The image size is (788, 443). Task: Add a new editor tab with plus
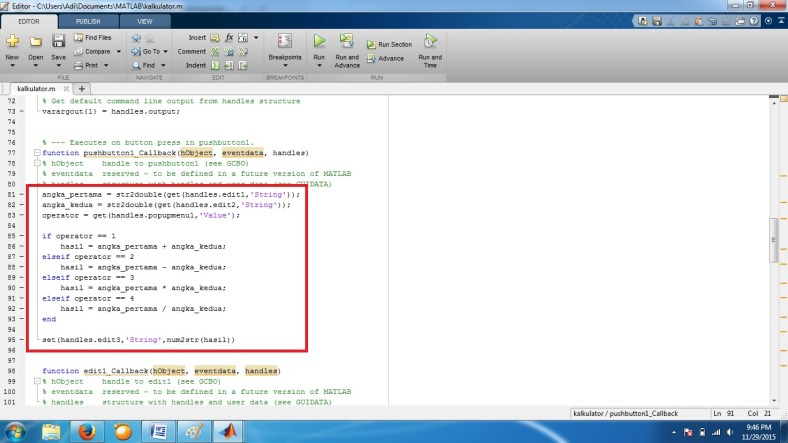coord(83,89)
